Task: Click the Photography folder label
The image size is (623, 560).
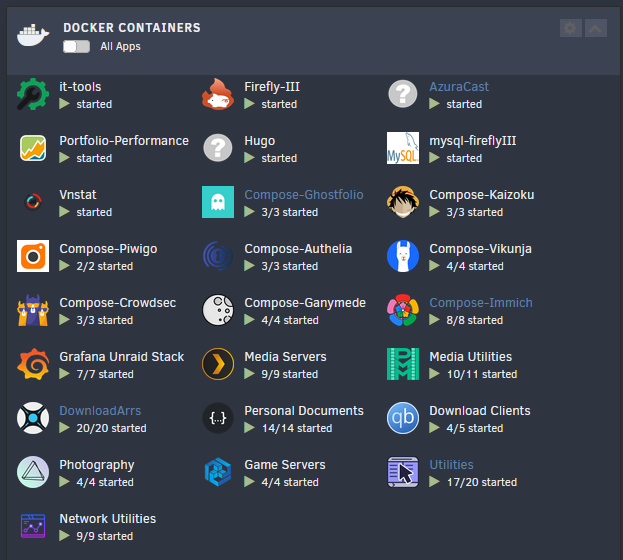Action: [97, 465]
